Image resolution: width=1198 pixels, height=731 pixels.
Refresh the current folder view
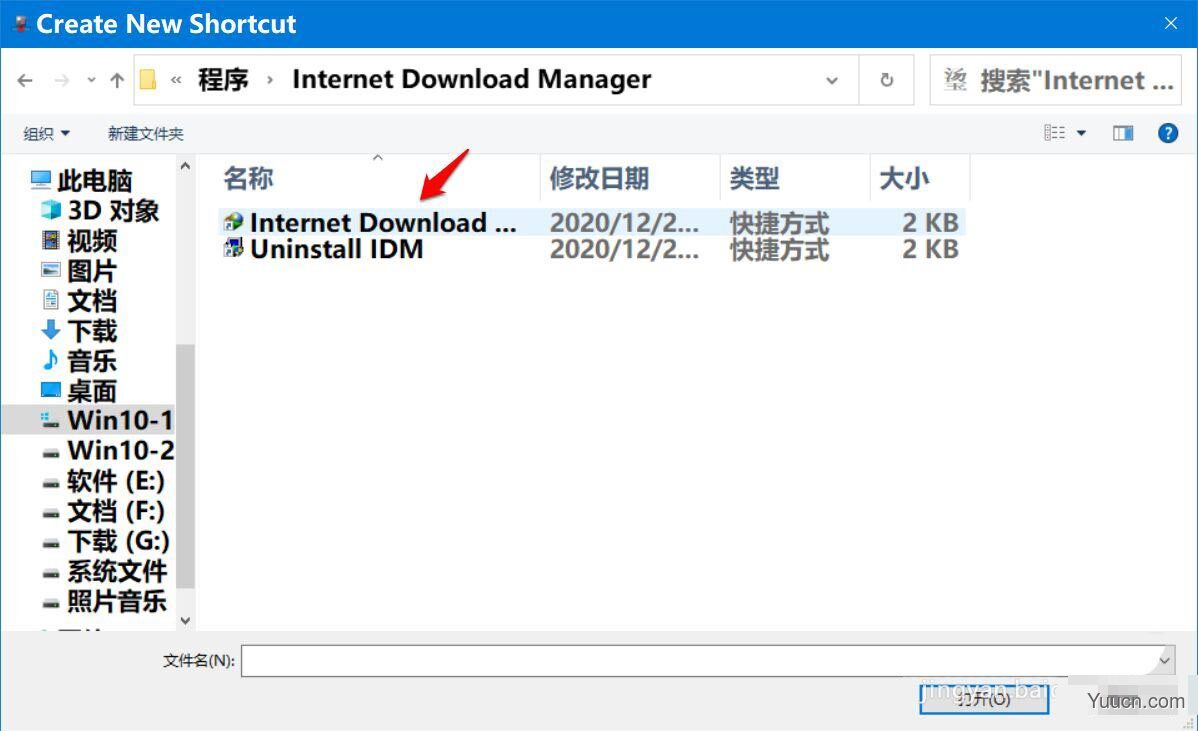[x=886, y=80]
